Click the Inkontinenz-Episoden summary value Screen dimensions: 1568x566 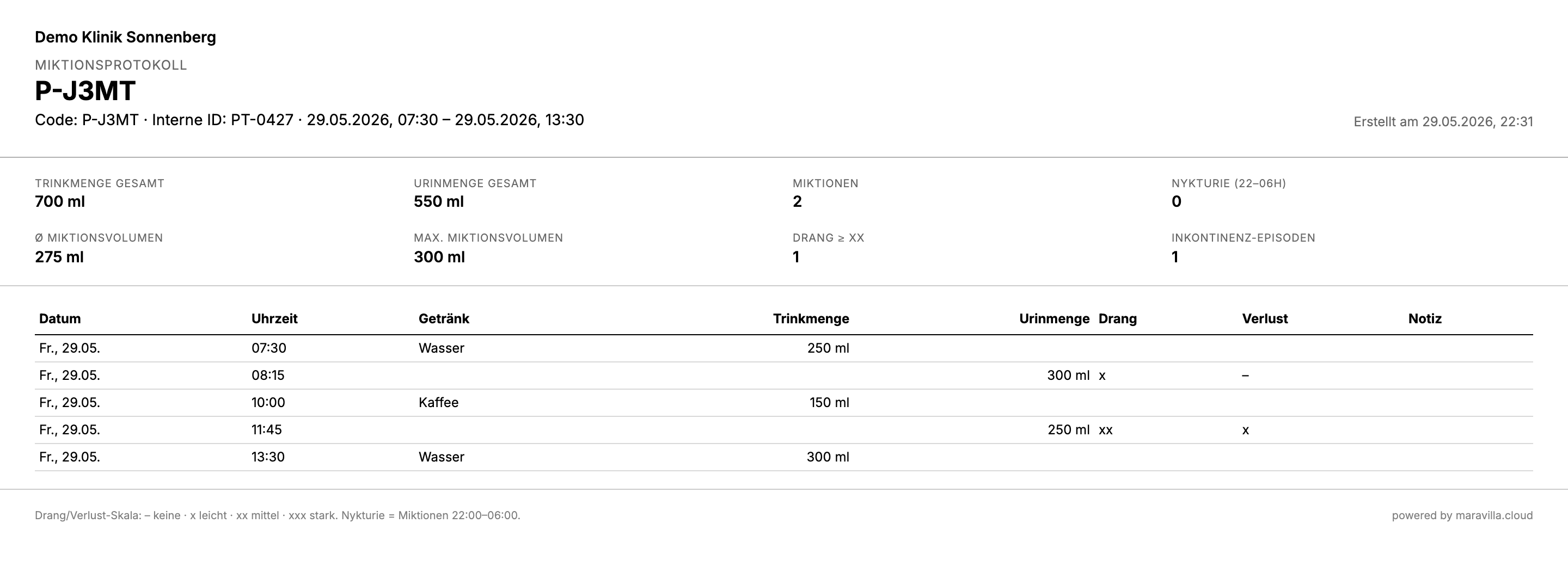coord(1175,257)
